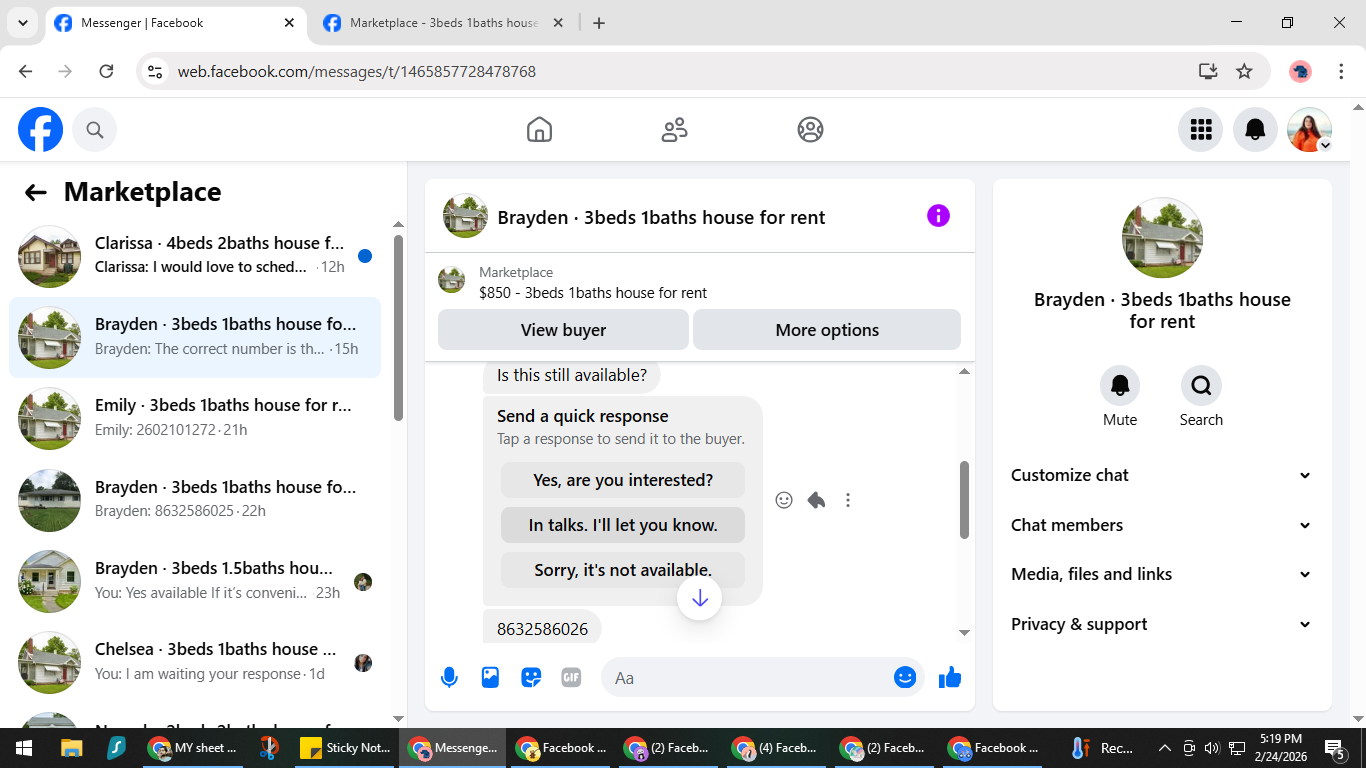This screenshot has width=1366, height=768.
Task: Click the Search in conversation icon
Action: click(1201, 385)
